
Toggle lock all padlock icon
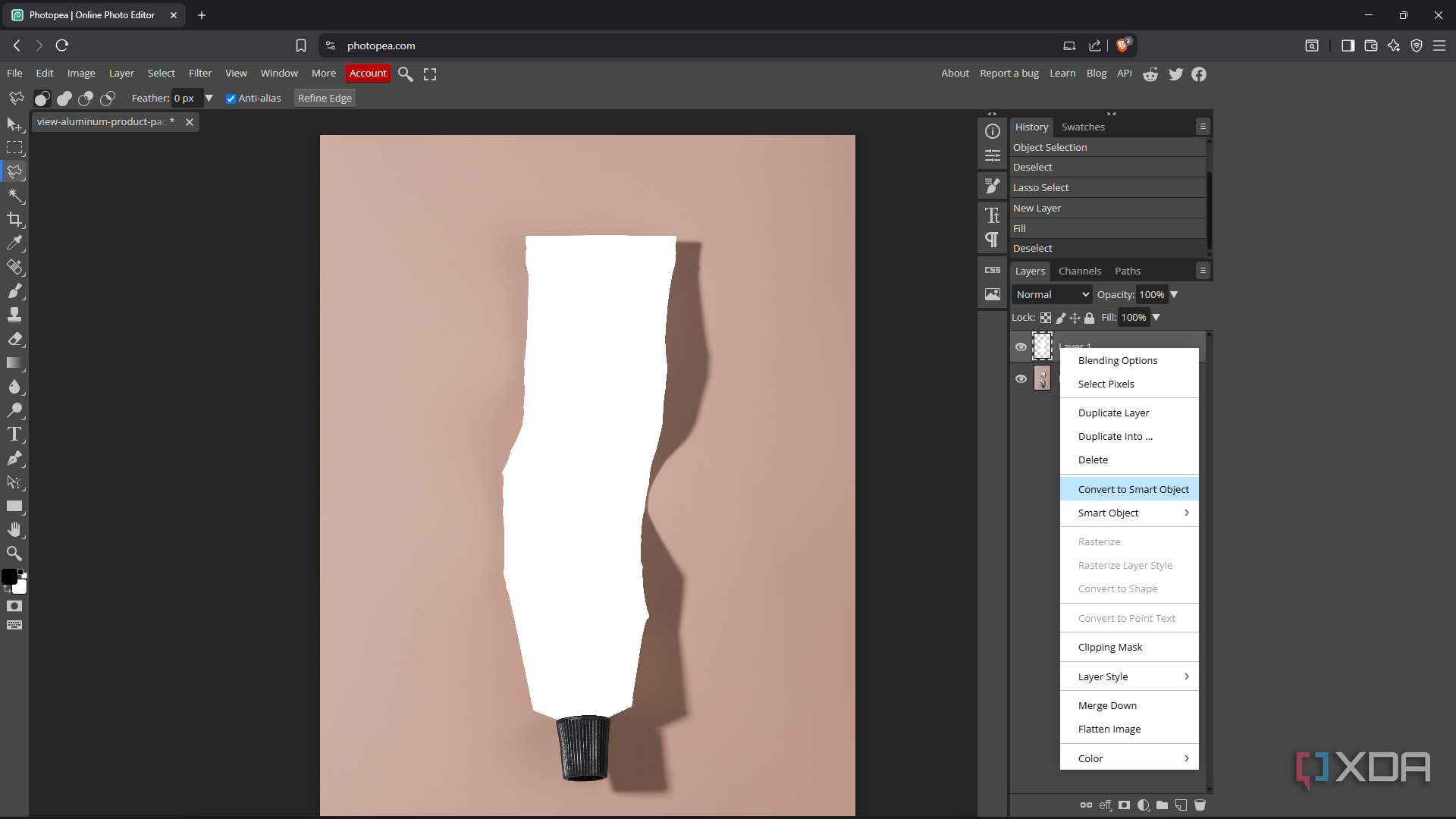pyautogui.click(x=1089, y=318)
